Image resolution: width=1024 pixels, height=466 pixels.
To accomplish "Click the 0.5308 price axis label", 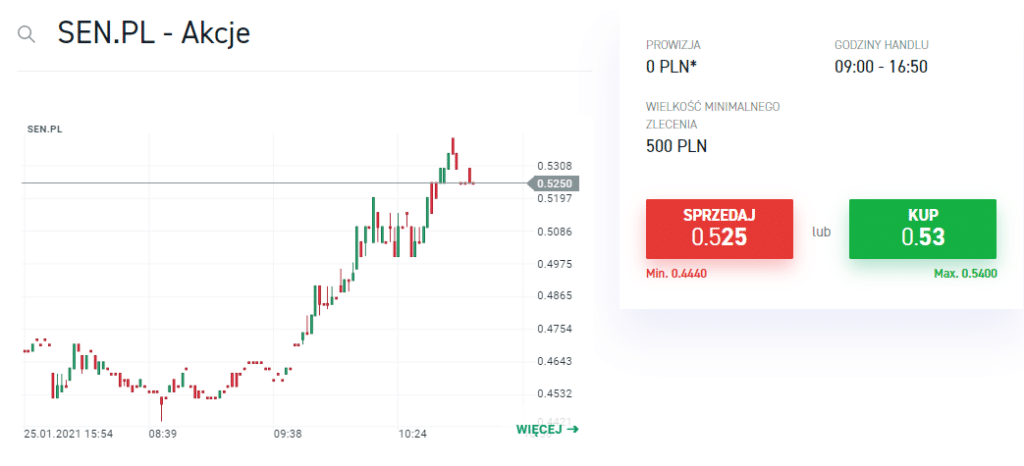I will [553, 166].
